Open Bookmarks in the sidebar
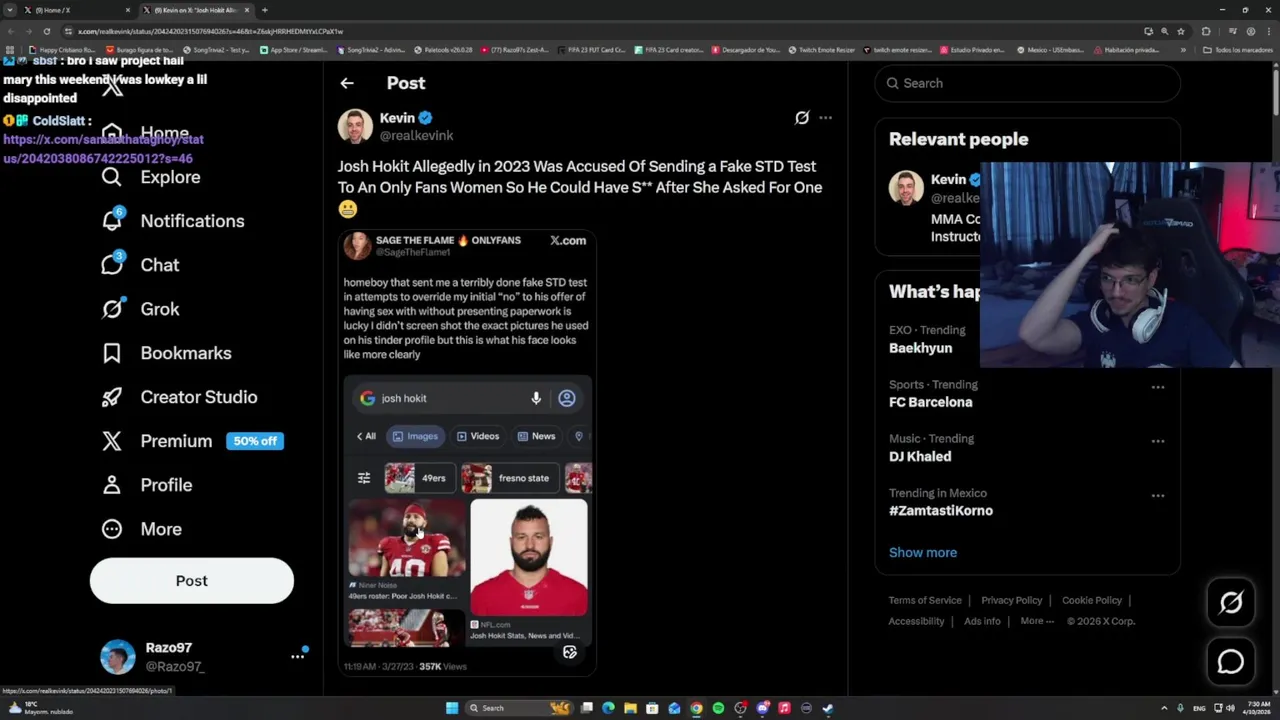 click(166, 353)
